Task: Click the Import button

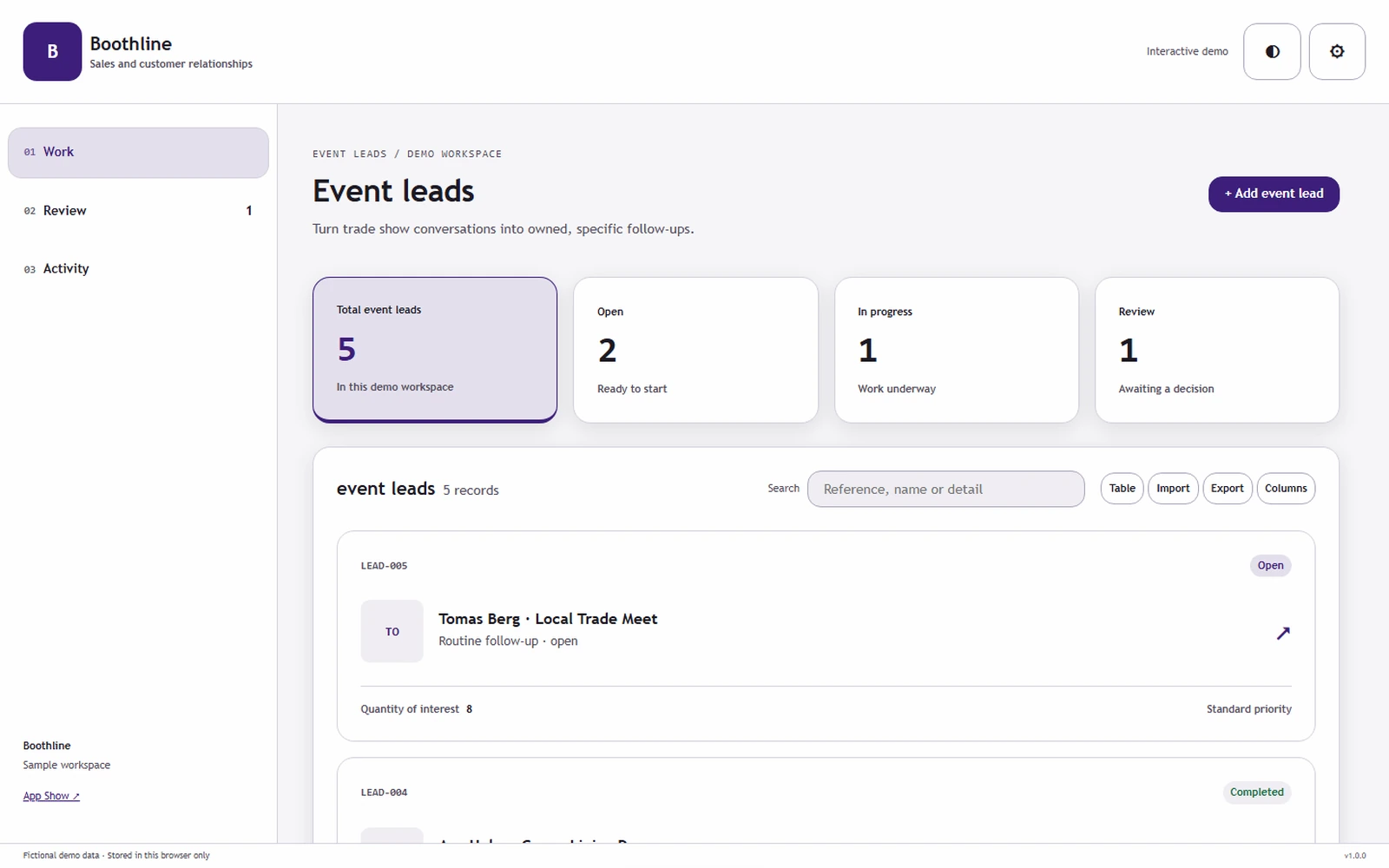Action: point(1173,489)
